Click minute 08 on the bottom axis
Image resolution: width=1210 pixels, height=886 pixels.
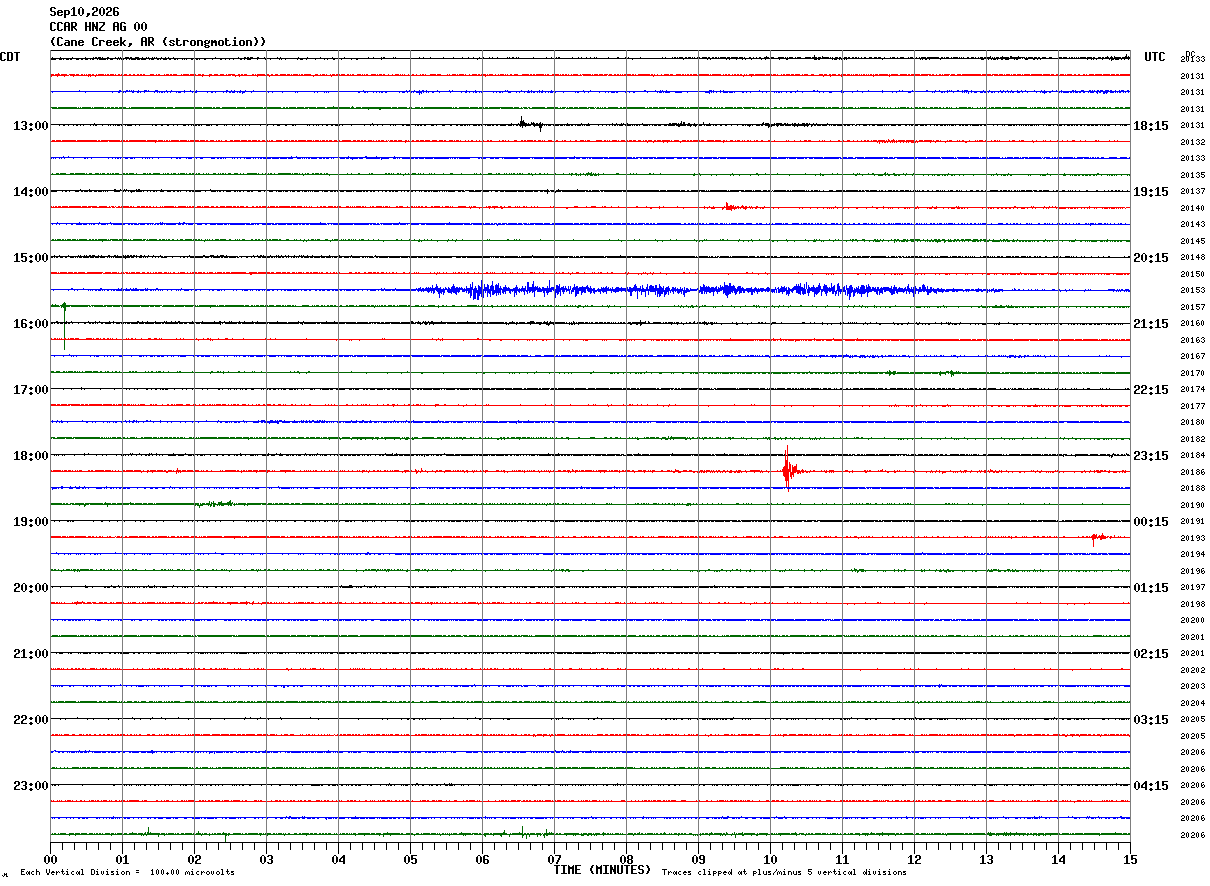pyautogui.click(x=626, y=859)
